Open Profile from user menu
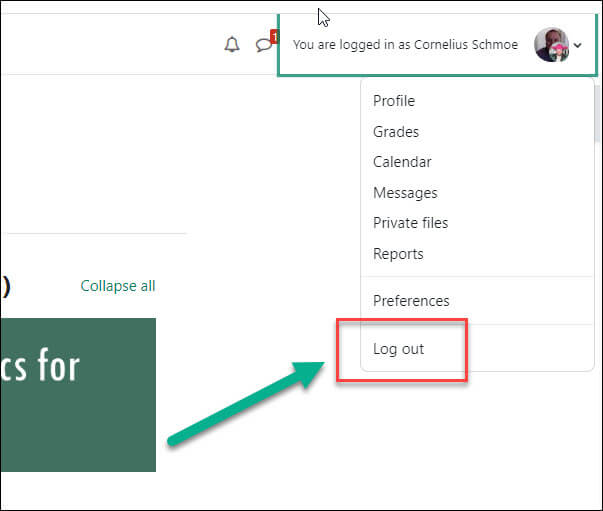 (x=394, y=101)
